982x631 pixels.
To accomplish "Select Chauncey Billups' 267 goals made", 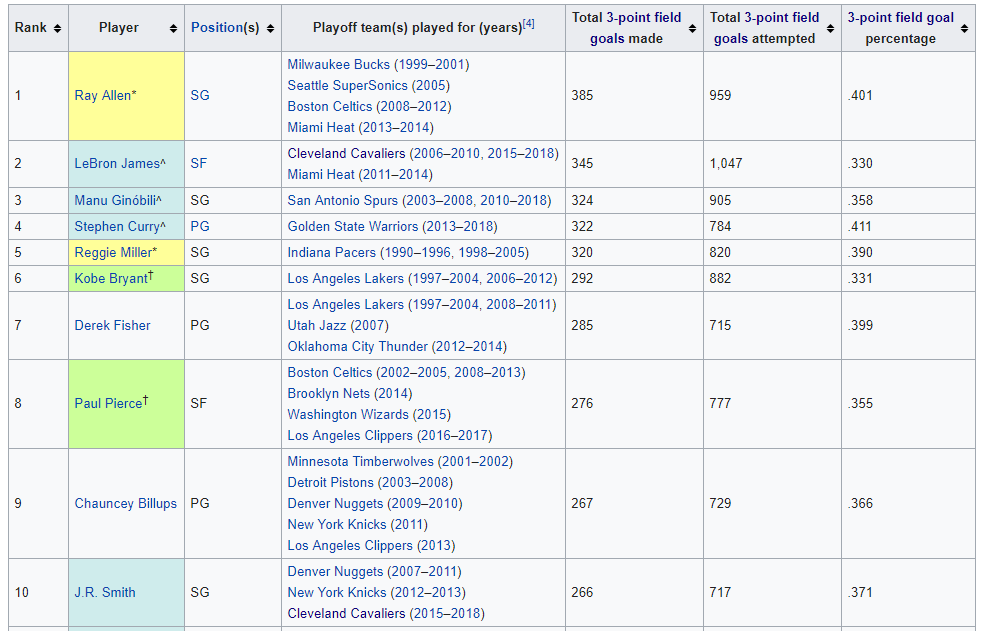I will click(582, 503).
